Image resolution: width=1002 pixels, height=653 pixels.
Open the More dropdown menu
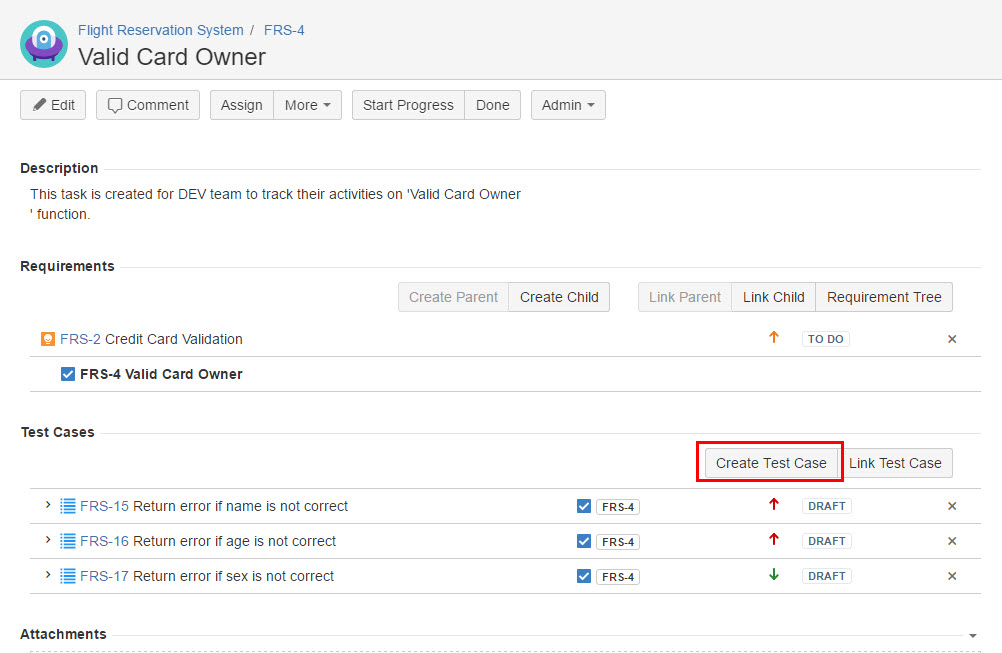coord(307,105)
